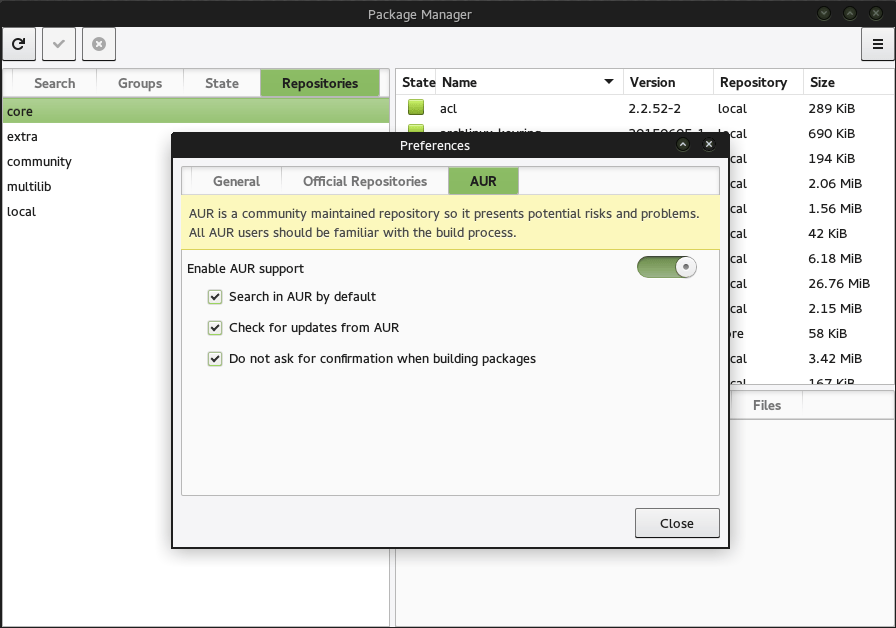This screenshot has width=896, height=628.
Task: Roll up the Preferences dialog
Action: pos(683,145)
